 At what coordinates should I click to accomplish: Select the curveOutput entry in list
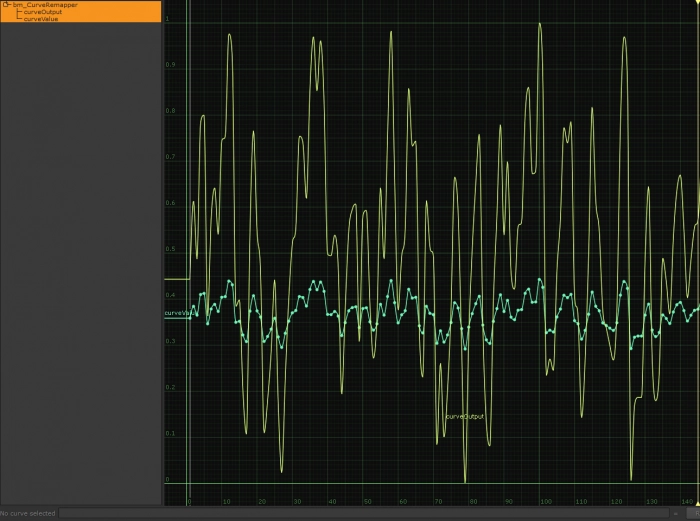pyautogui.click(x=43, y=12)
